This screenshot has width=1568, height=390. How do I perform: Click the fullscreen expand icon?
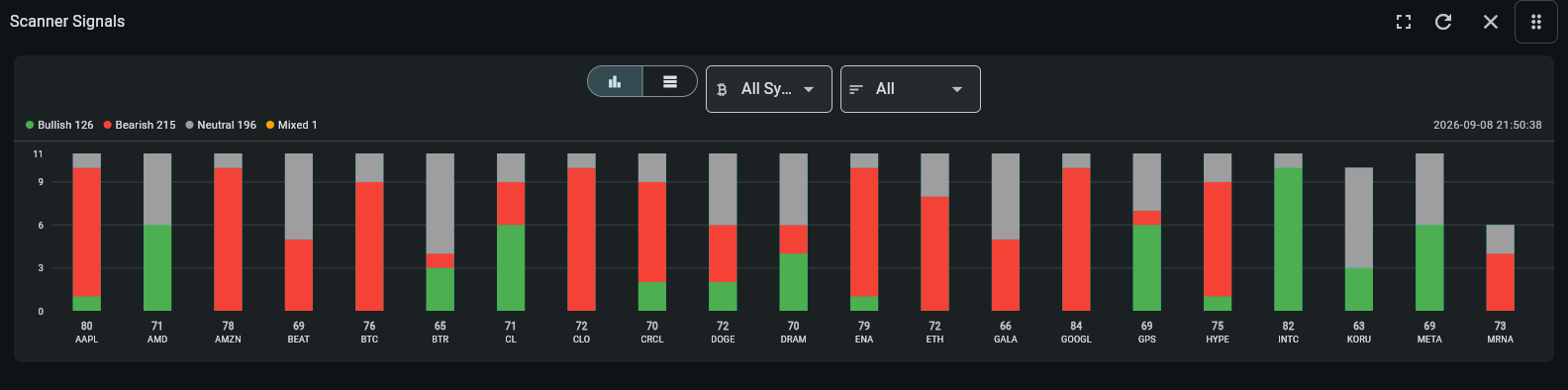pos(1404,22)
